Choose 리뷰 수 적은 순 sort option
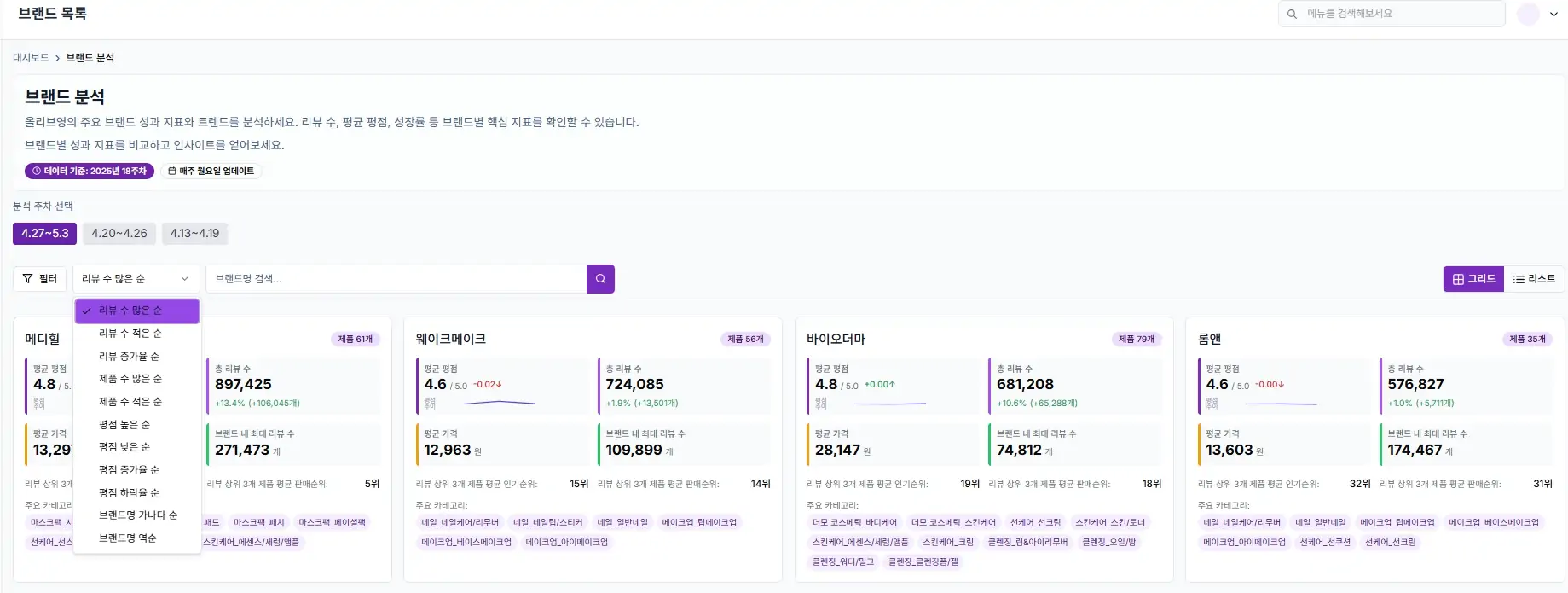Screen dimensions: 1568x593 [137, 334]
